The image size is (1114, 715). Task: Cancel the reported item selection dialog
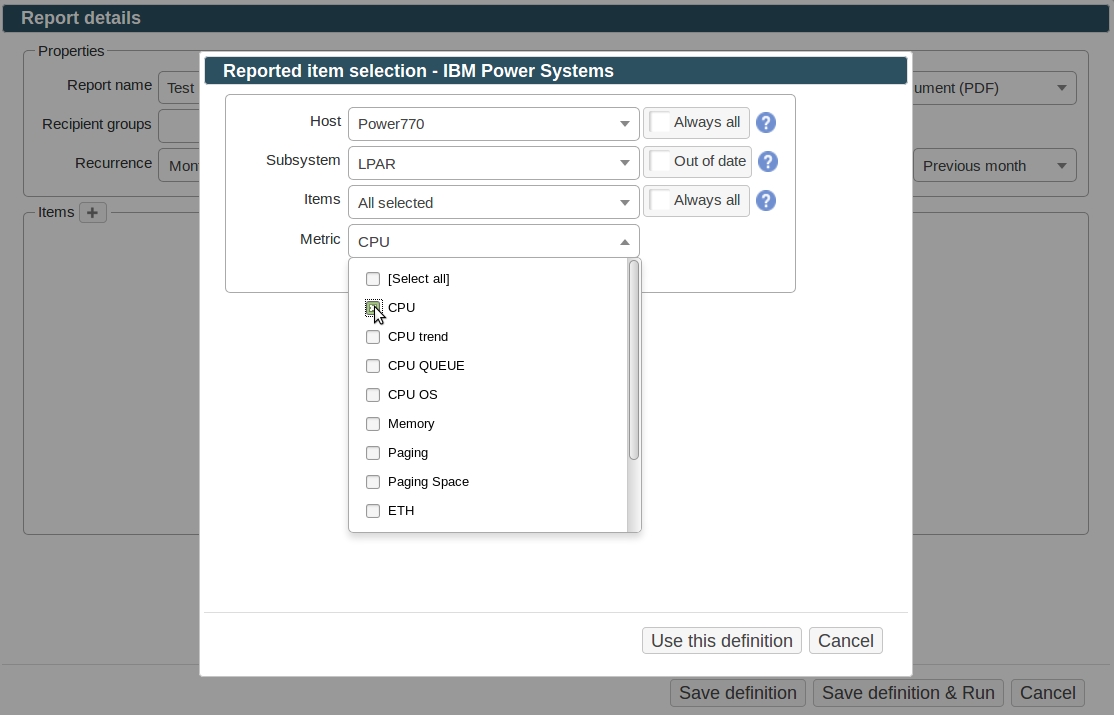(x=845, y=641)
